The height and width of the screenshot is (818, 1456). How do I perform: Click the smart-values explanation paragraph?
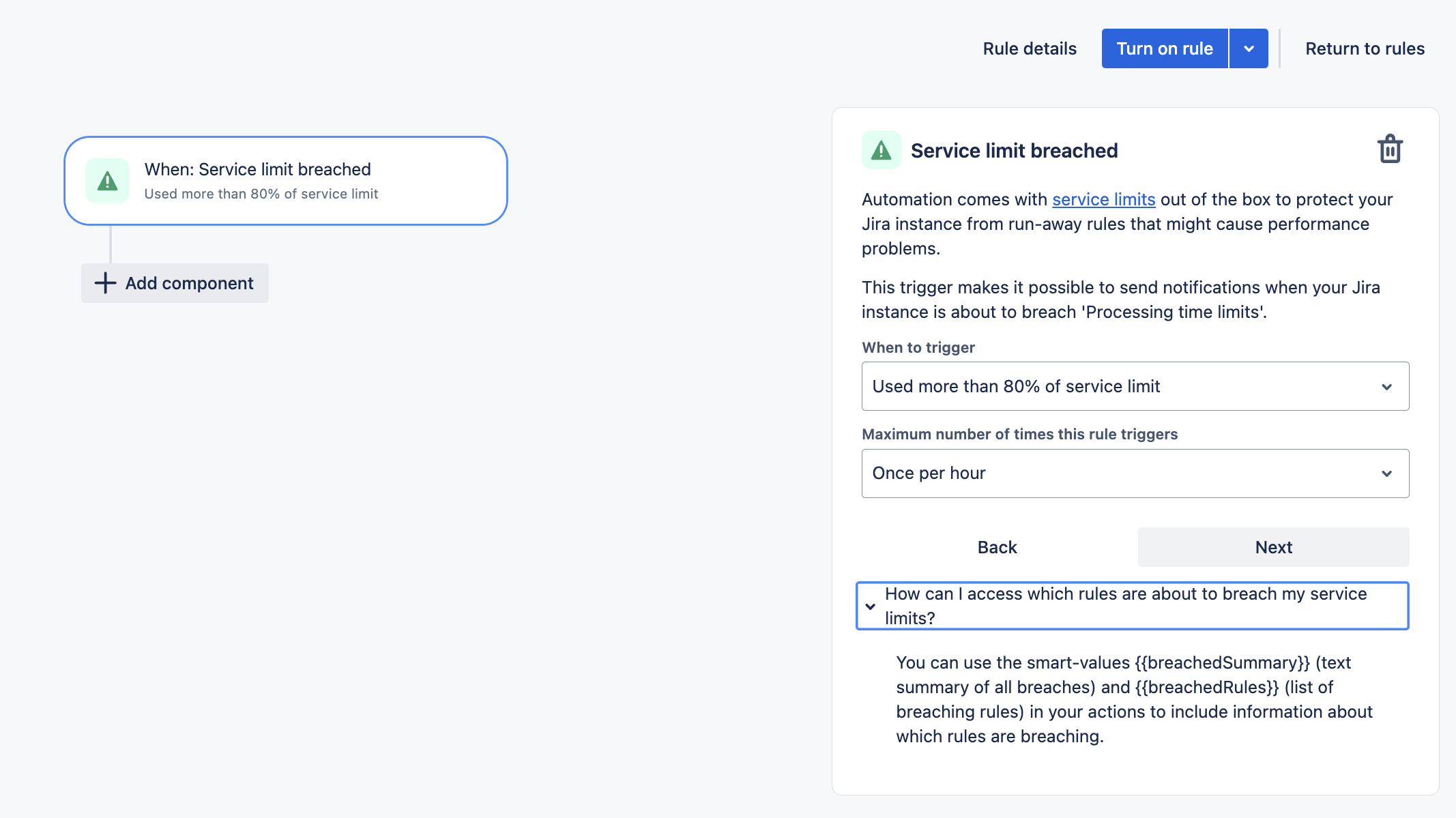[x=1134, y=699]
